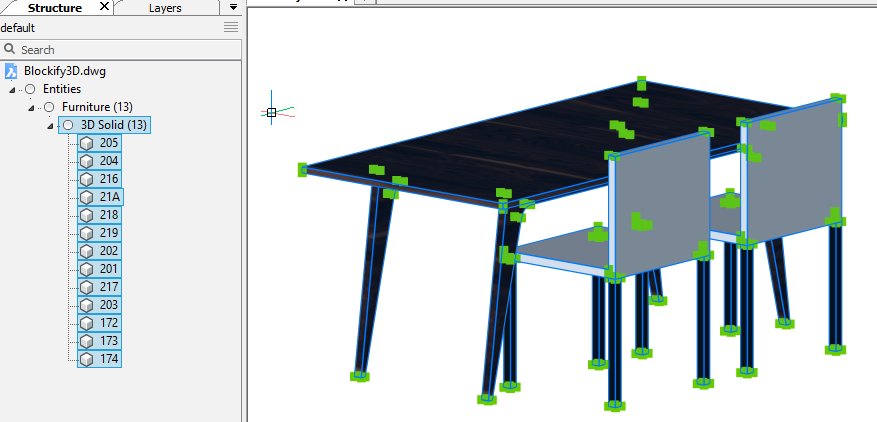Image resolution: width=877 pixels, height=422 pixels.
Task: Select the text 21A in tree
Action: 110,197
